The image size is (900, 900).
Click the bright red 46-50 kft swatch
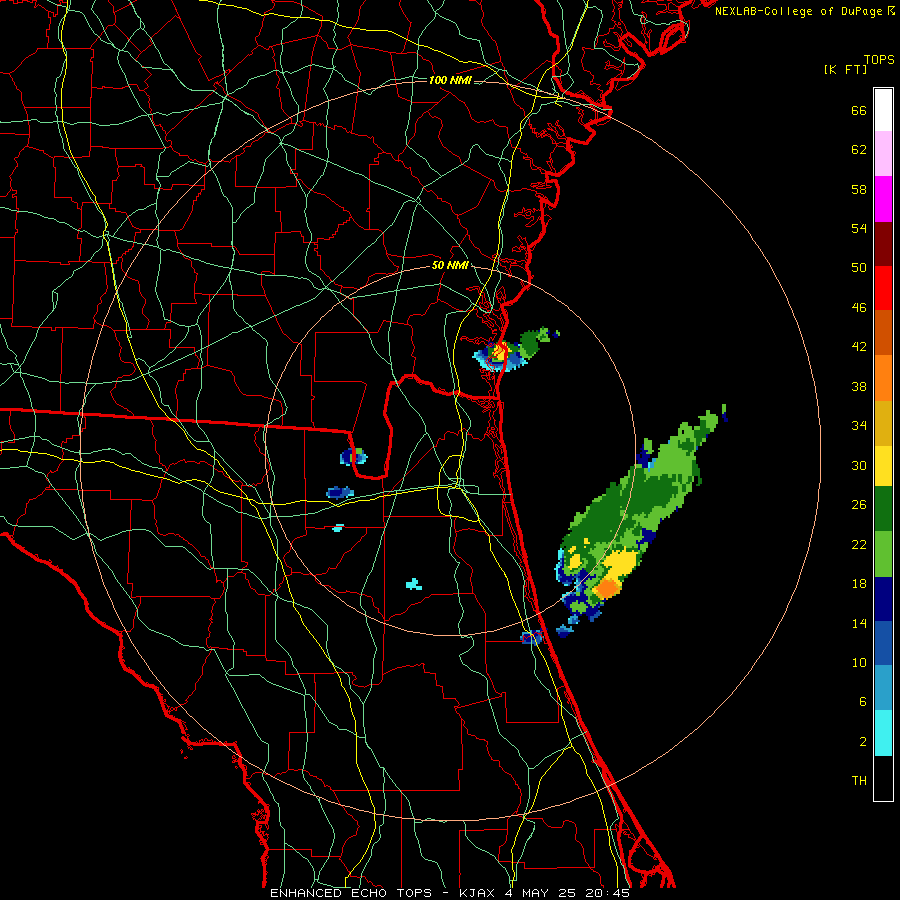coord(883,288)
